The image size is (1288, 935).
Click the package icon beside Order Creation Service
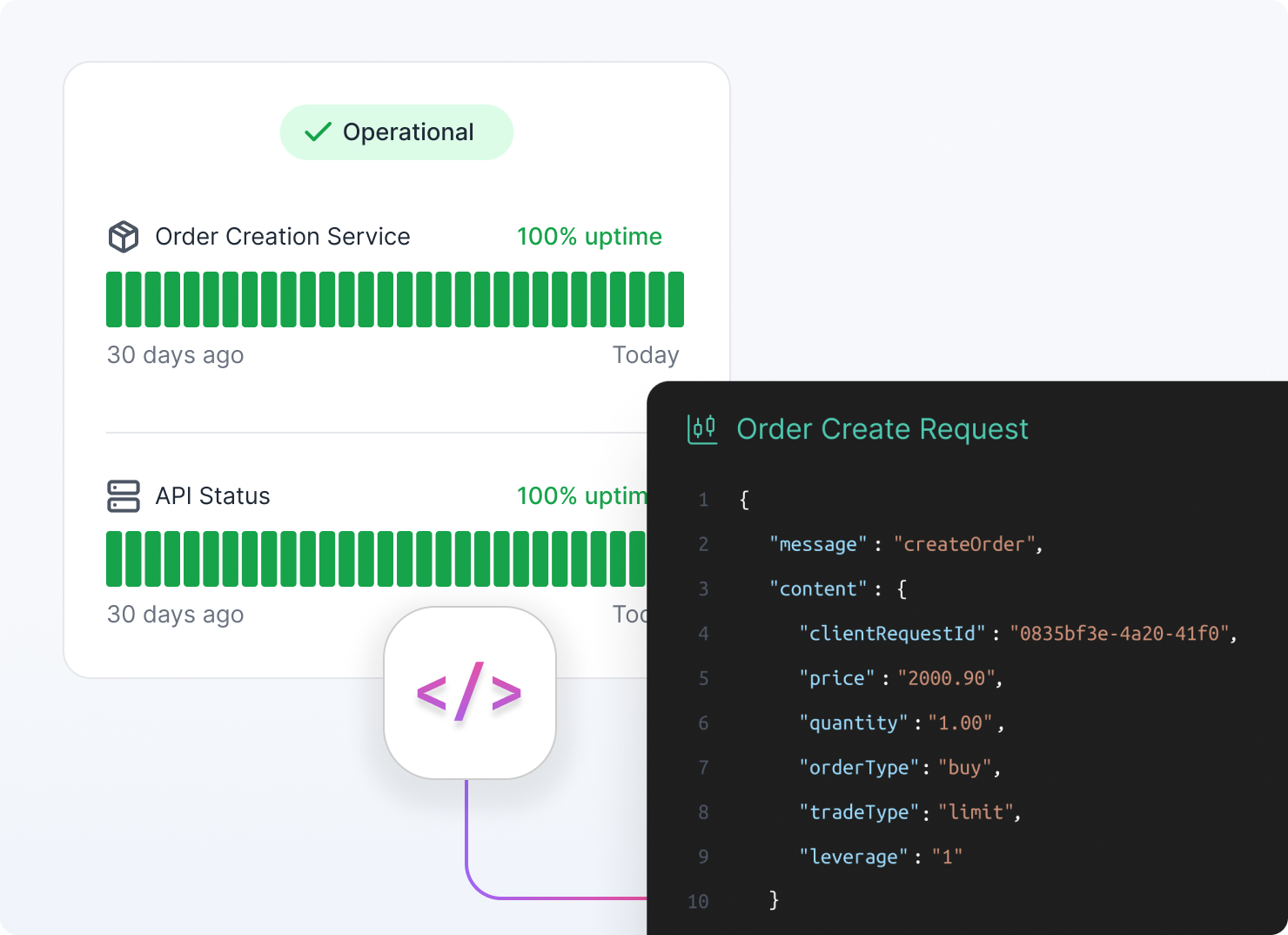[x=124, y=236]
